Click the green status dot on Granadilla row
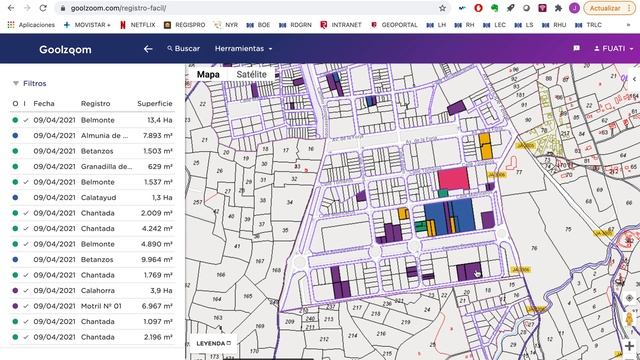 (15, 167)
